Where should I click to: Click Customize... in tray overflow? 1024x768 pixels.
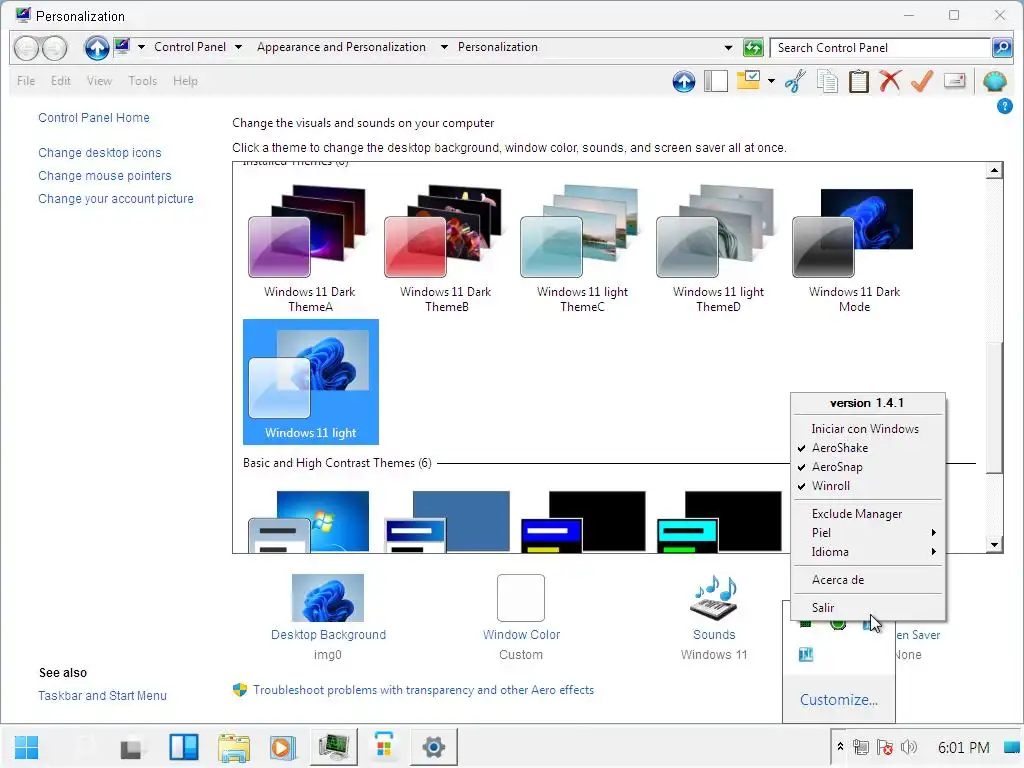pos(839,700)
